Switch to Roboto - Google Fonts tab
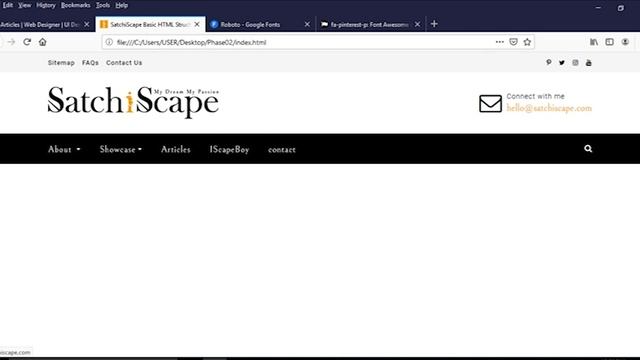This screenshot has height=360, width=640. click(261, 24)
